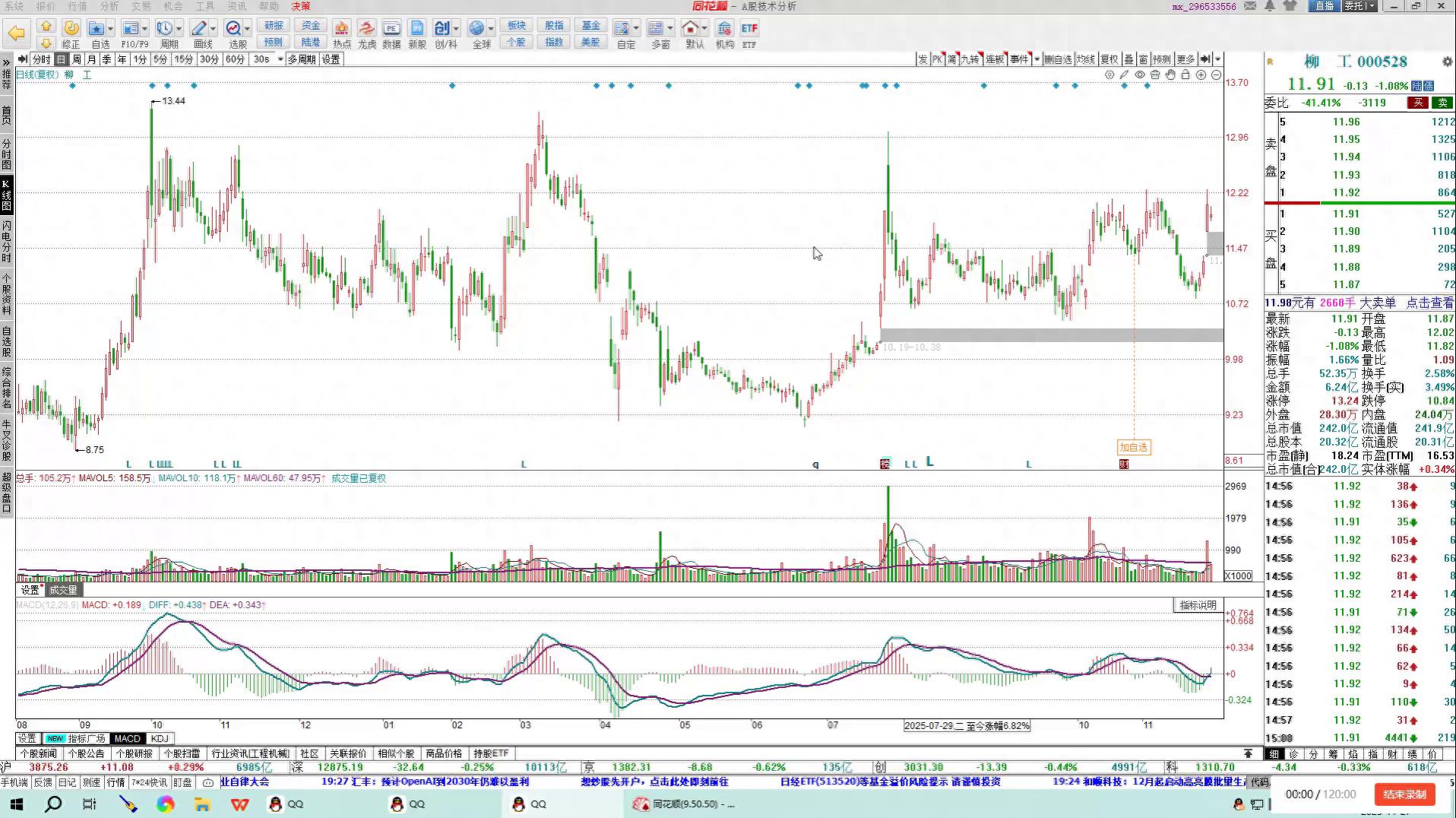Click the chart zoom-out minus icon
Screen dimensions: 1456x818
click(1216, 75)
